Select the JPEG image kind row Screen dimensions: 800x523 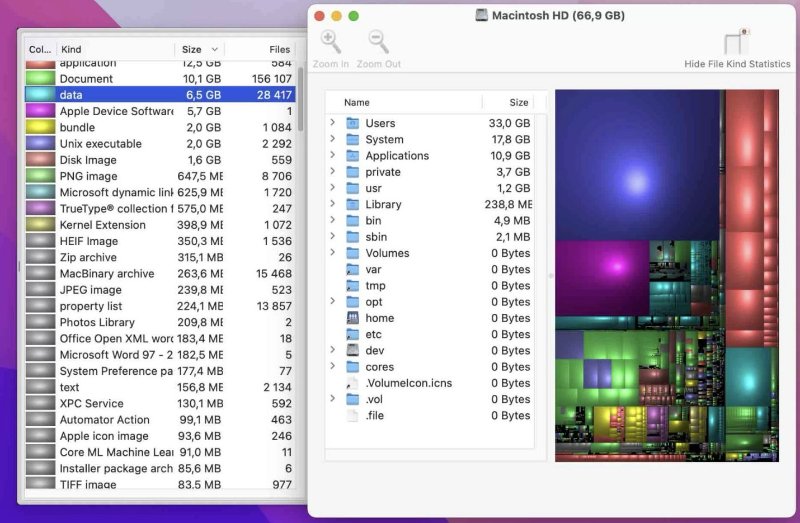(160, 290)
